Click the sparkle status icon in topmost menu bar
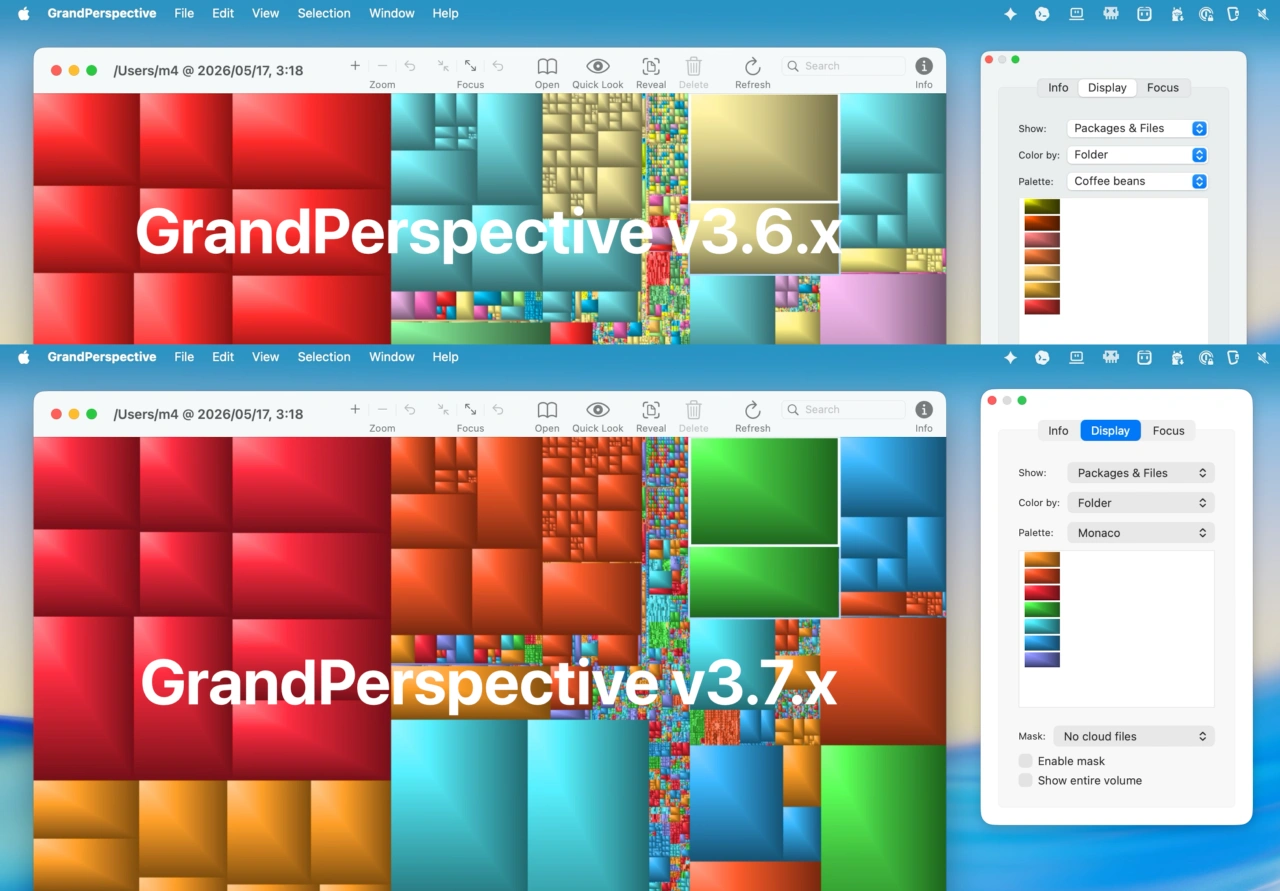This screenshot has width=1280, height=891. [x=1010, y=14]
